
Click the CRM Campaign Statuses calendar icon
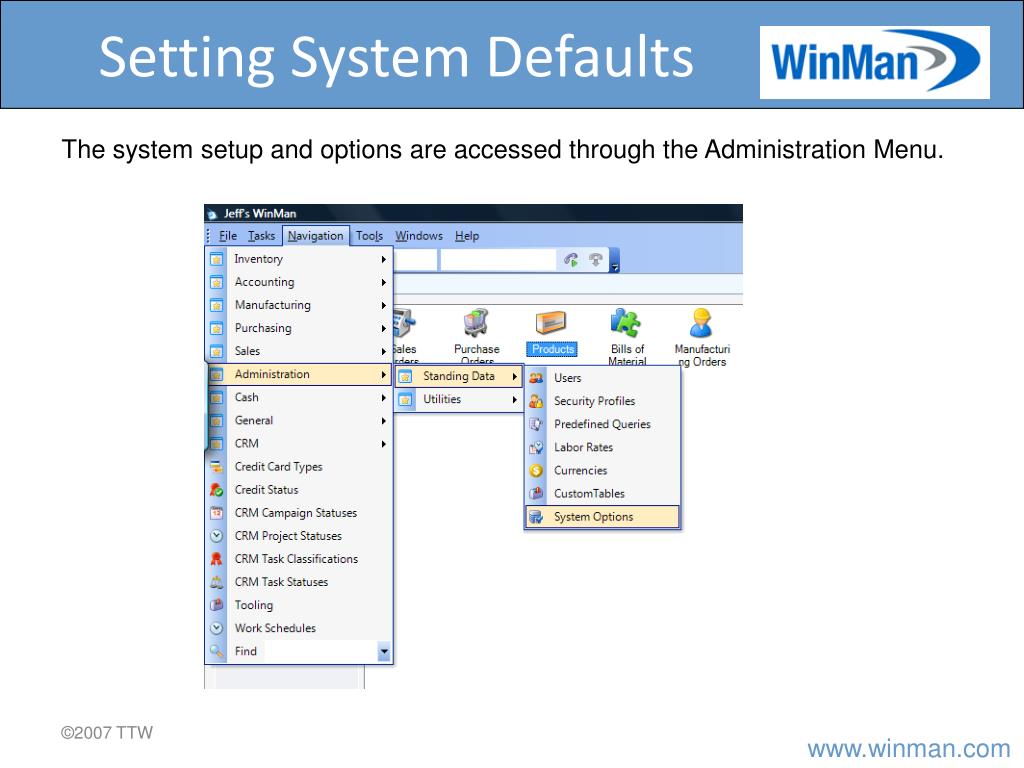point(217,513)
